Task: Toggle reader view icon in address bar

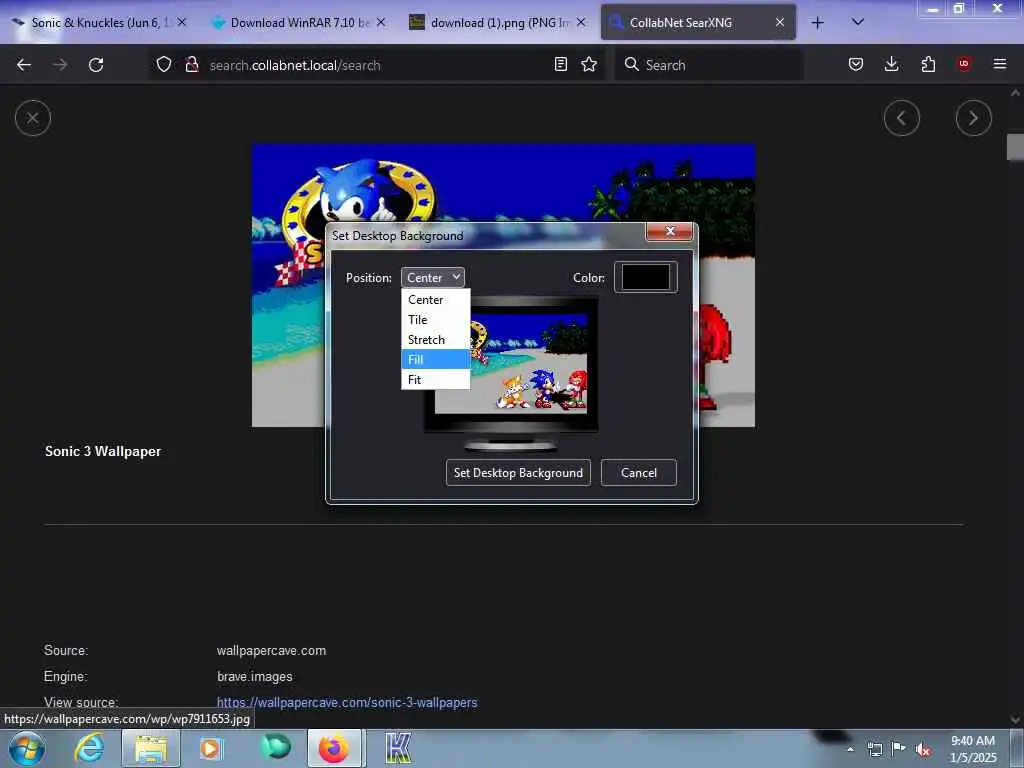Action: coord(560,64)
